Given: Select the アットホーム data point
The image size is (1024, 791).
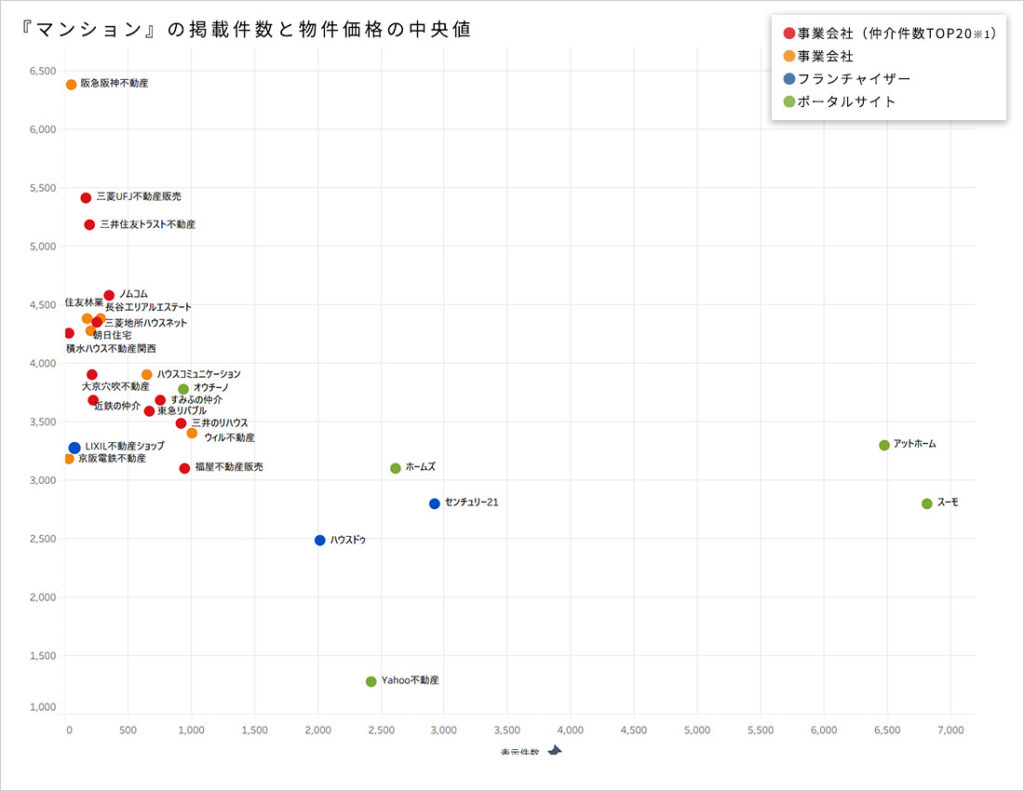Looking at the screenshot, I should coord(884,445).
